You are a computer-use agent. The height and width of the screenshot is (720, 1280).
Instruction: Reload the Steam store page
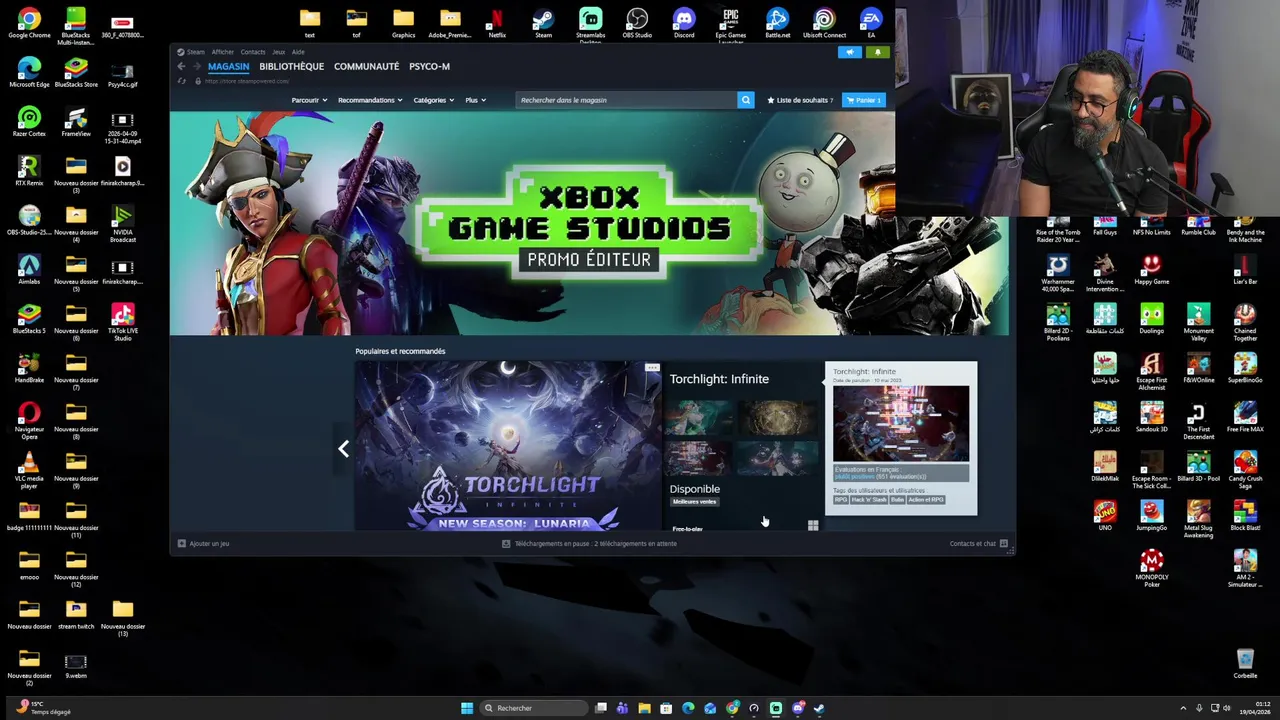181,81
